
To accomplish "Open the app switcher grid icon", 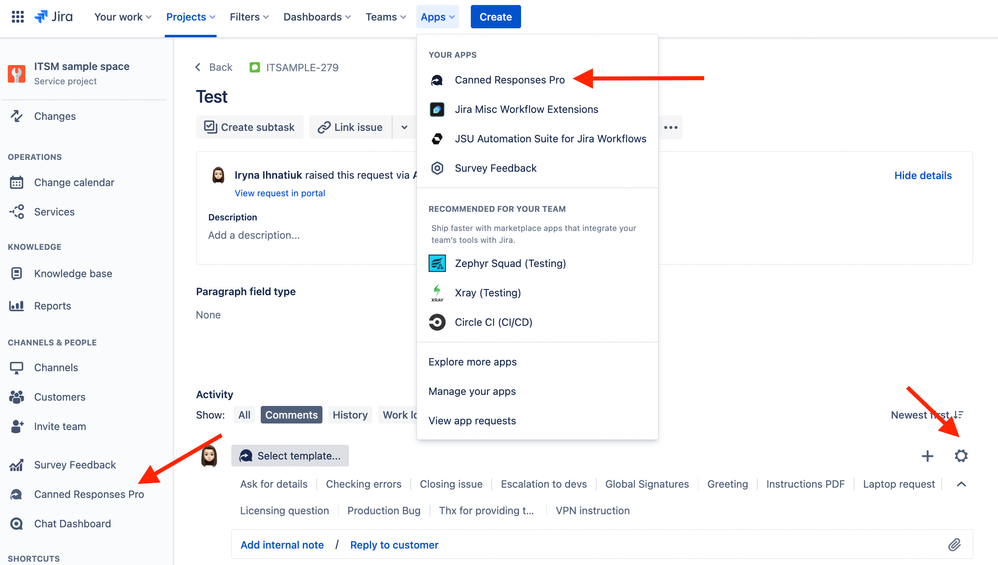I will [x=18, y=17].
